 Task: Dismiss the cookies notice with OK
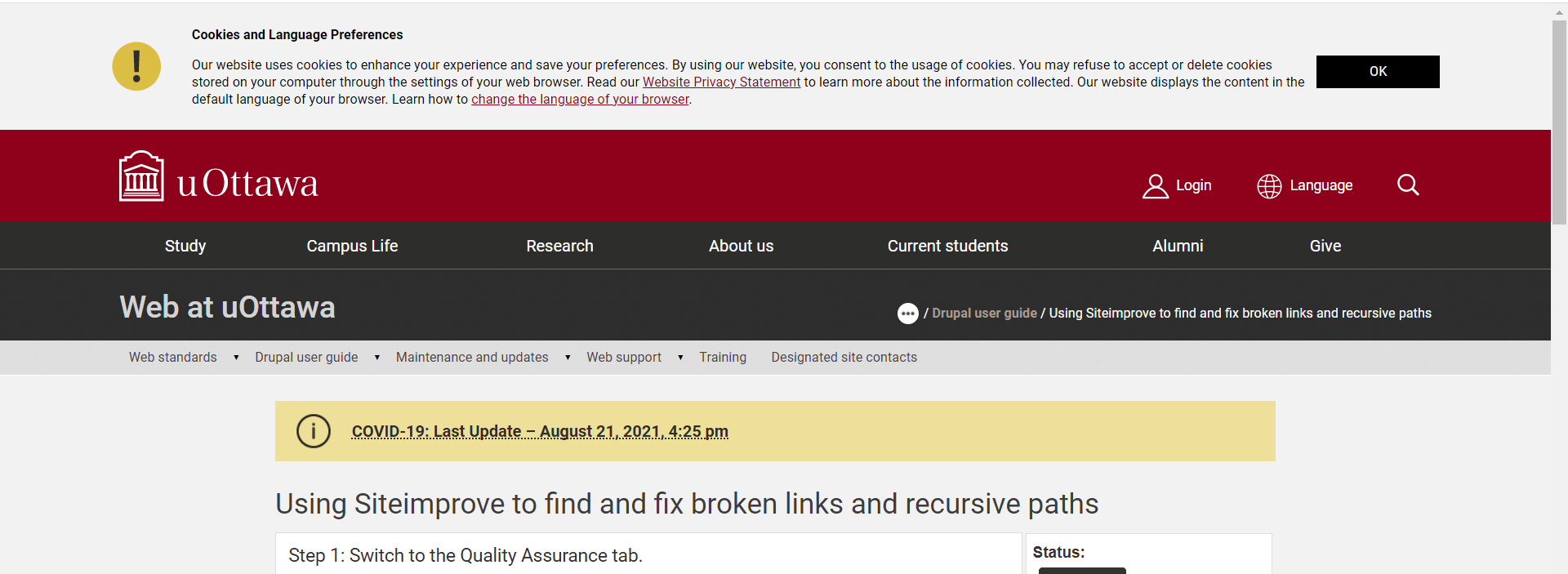point(1377,72)
